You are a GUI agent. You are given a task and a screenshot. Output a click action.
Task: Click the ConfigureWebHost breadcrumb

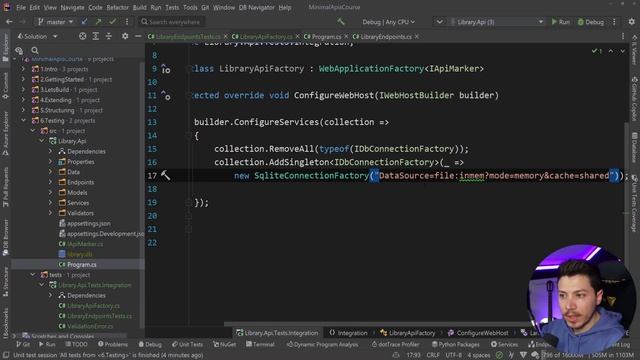478,333
